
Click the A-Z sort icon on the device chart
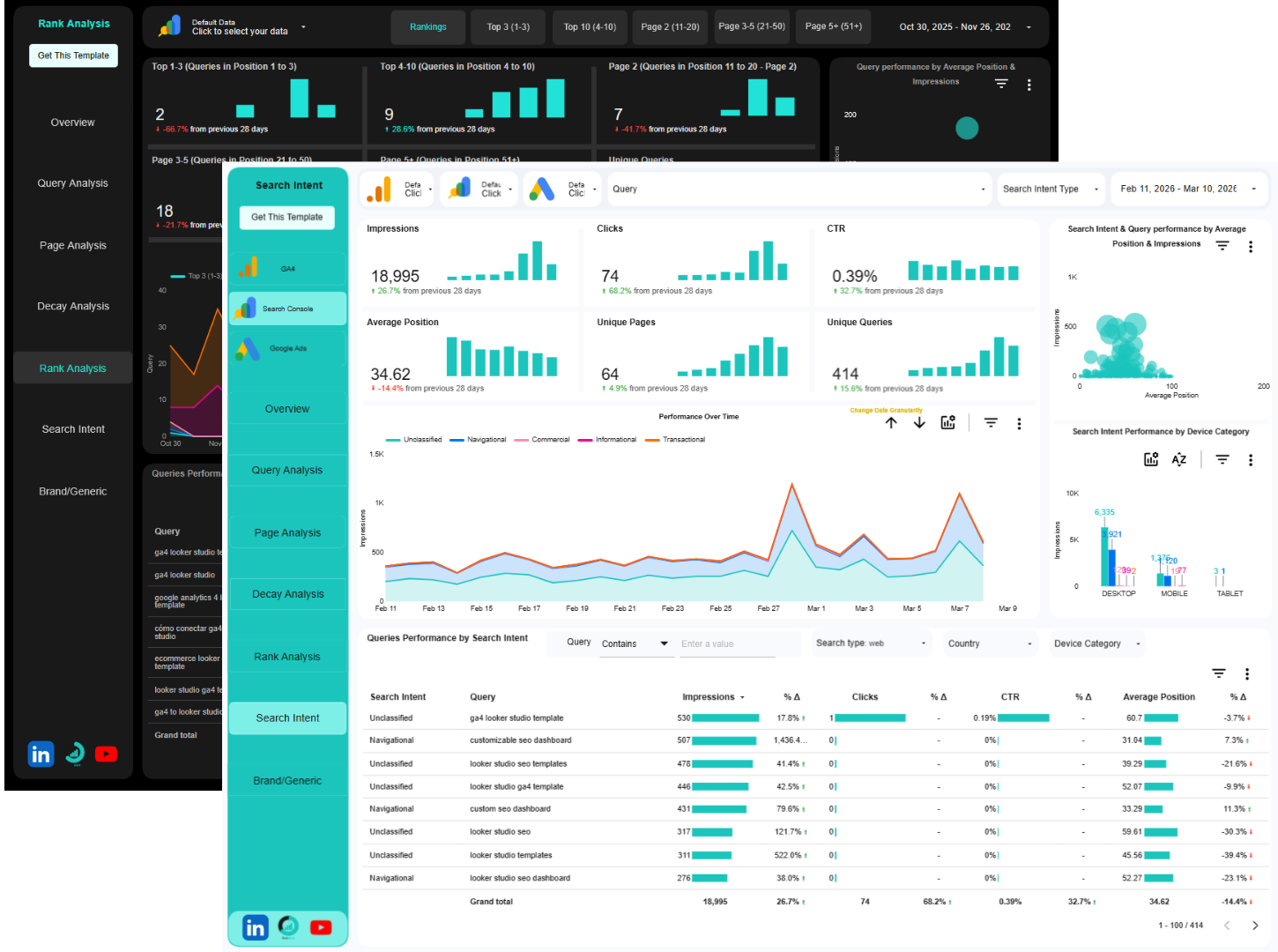(1179, 459)
